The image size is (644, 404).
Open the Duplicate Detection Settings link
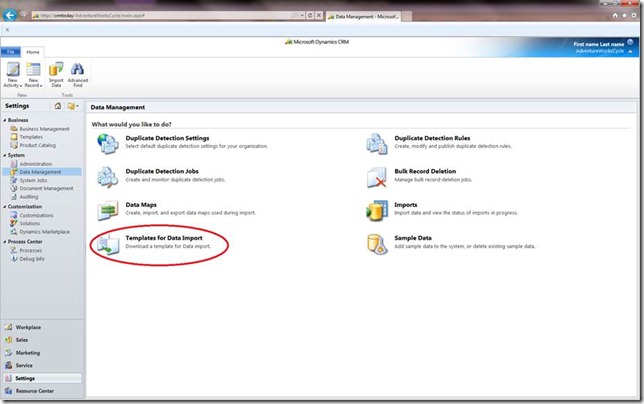(167, 138)
